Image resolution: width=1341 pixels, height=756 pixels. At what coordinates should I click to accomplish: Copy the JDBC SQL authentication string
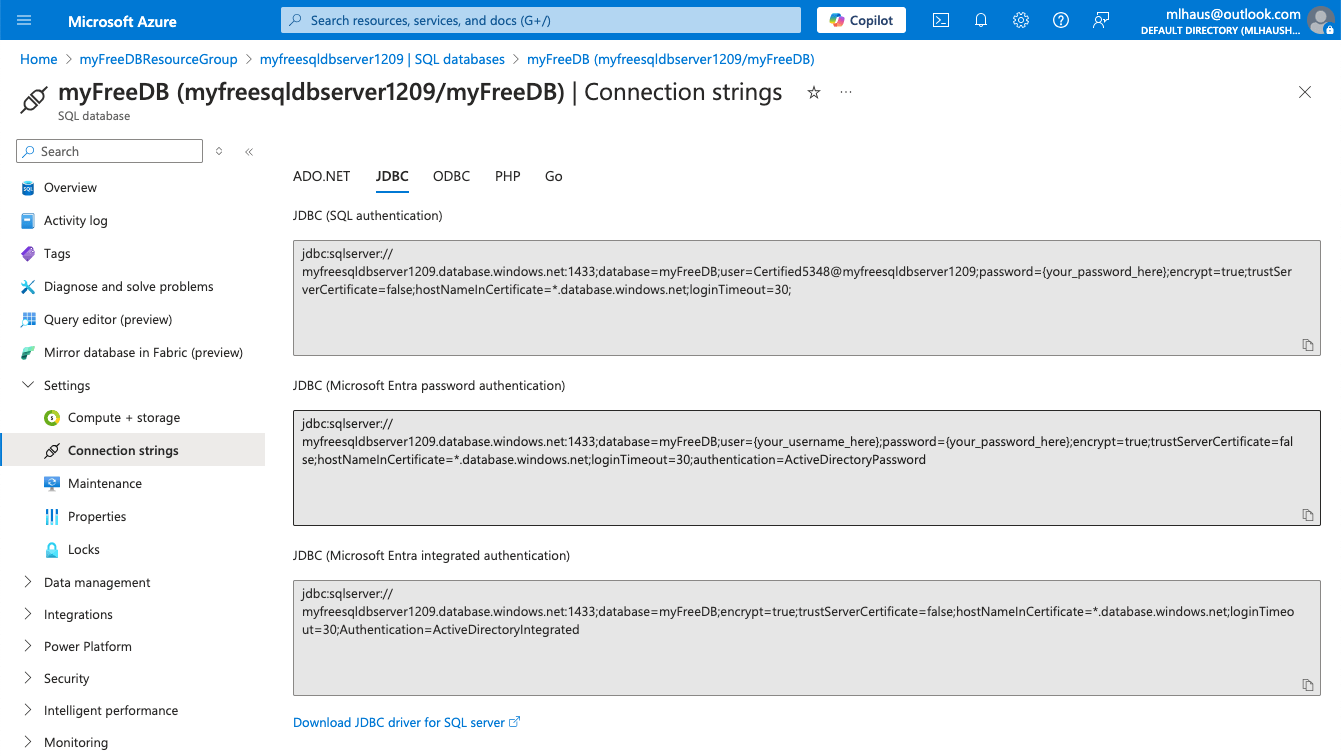click(1307, 344)
